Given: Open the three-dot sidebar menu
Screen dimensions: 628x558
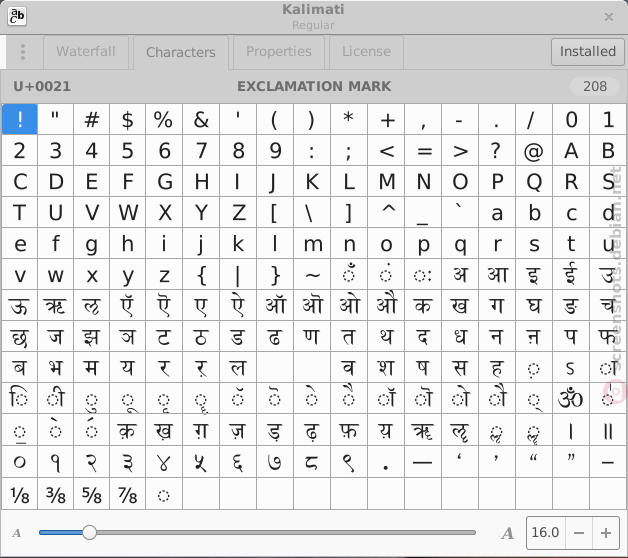Looking at the screenshot, I should 23,52.
